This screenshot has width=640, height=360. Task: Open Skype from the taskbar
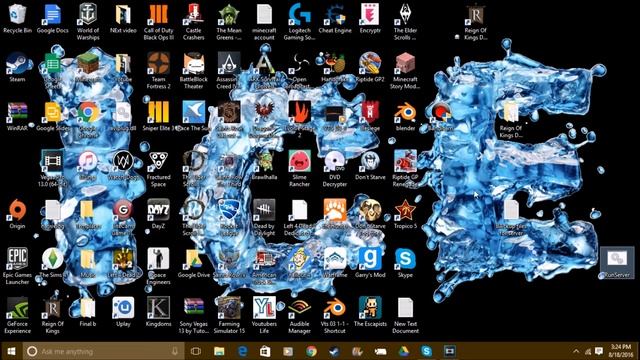[427, 351]
